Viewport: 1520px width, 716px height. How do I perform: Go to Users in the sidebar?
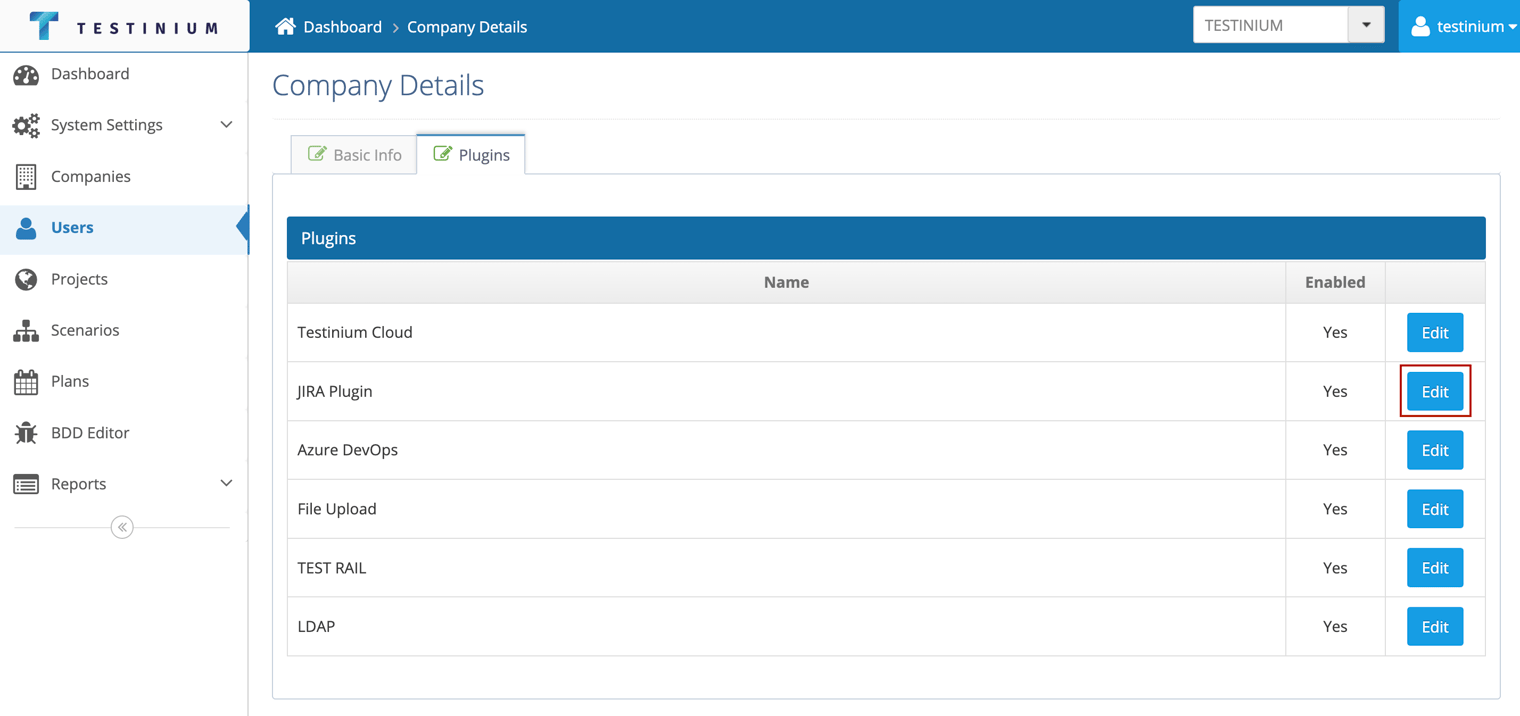tap(124, 228)
